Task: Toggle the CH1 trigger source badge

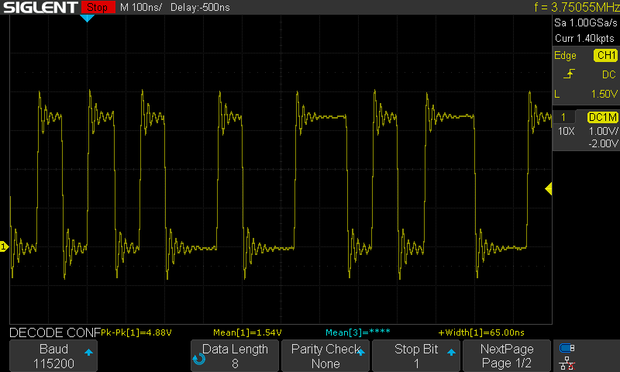Action: 605,55
